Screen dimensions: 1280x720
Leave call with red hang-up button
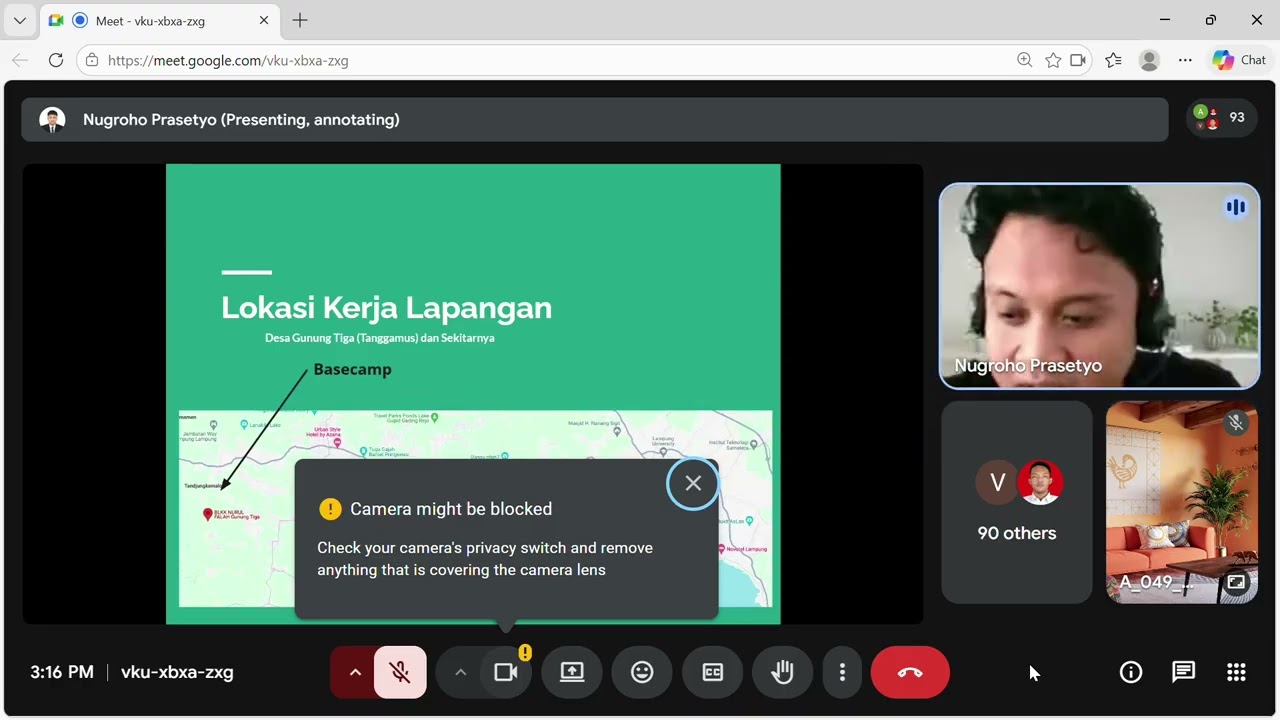(910, 672)
